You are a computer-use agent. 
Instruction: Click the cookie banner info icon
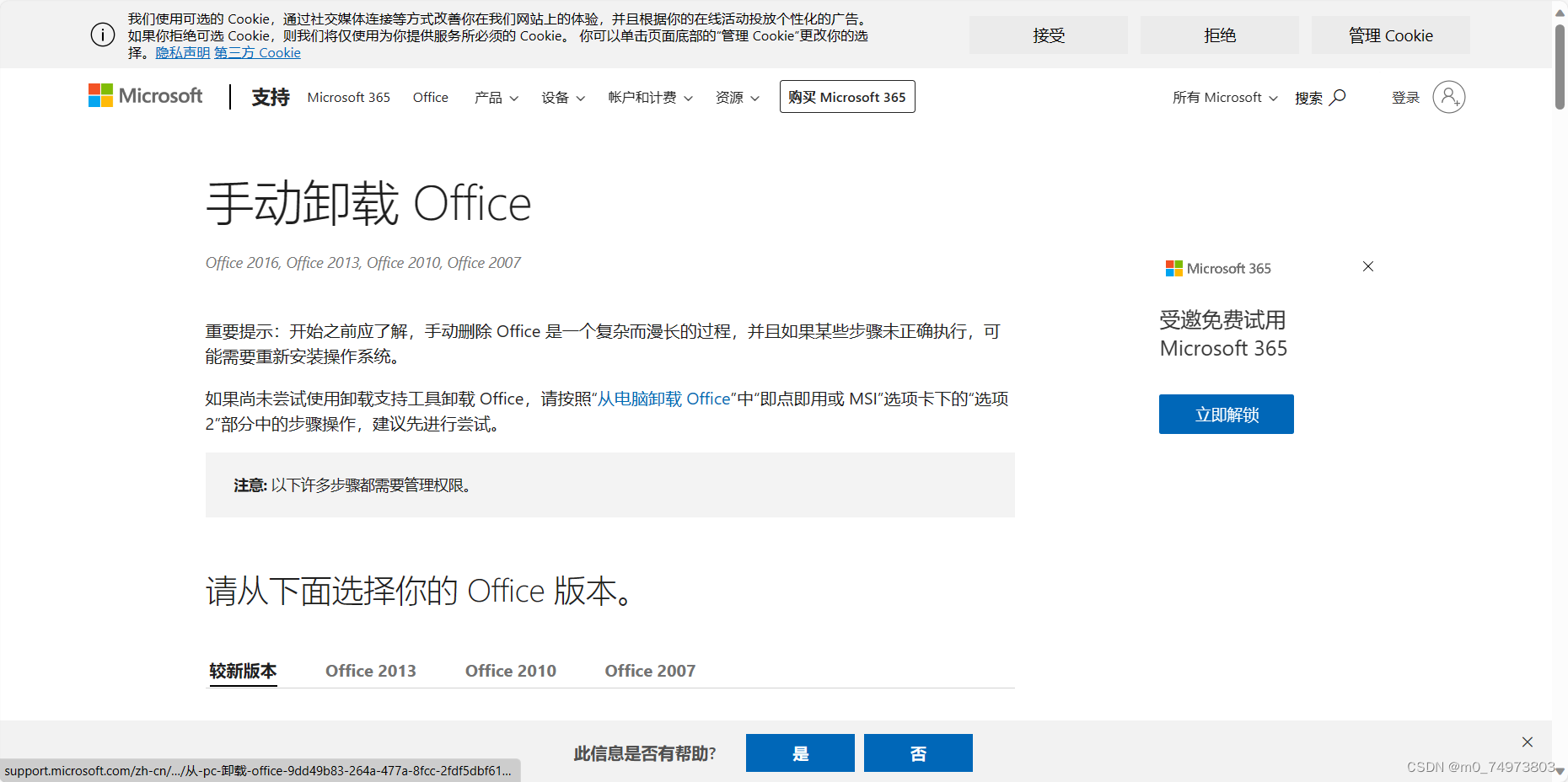(x=103, y=35)
